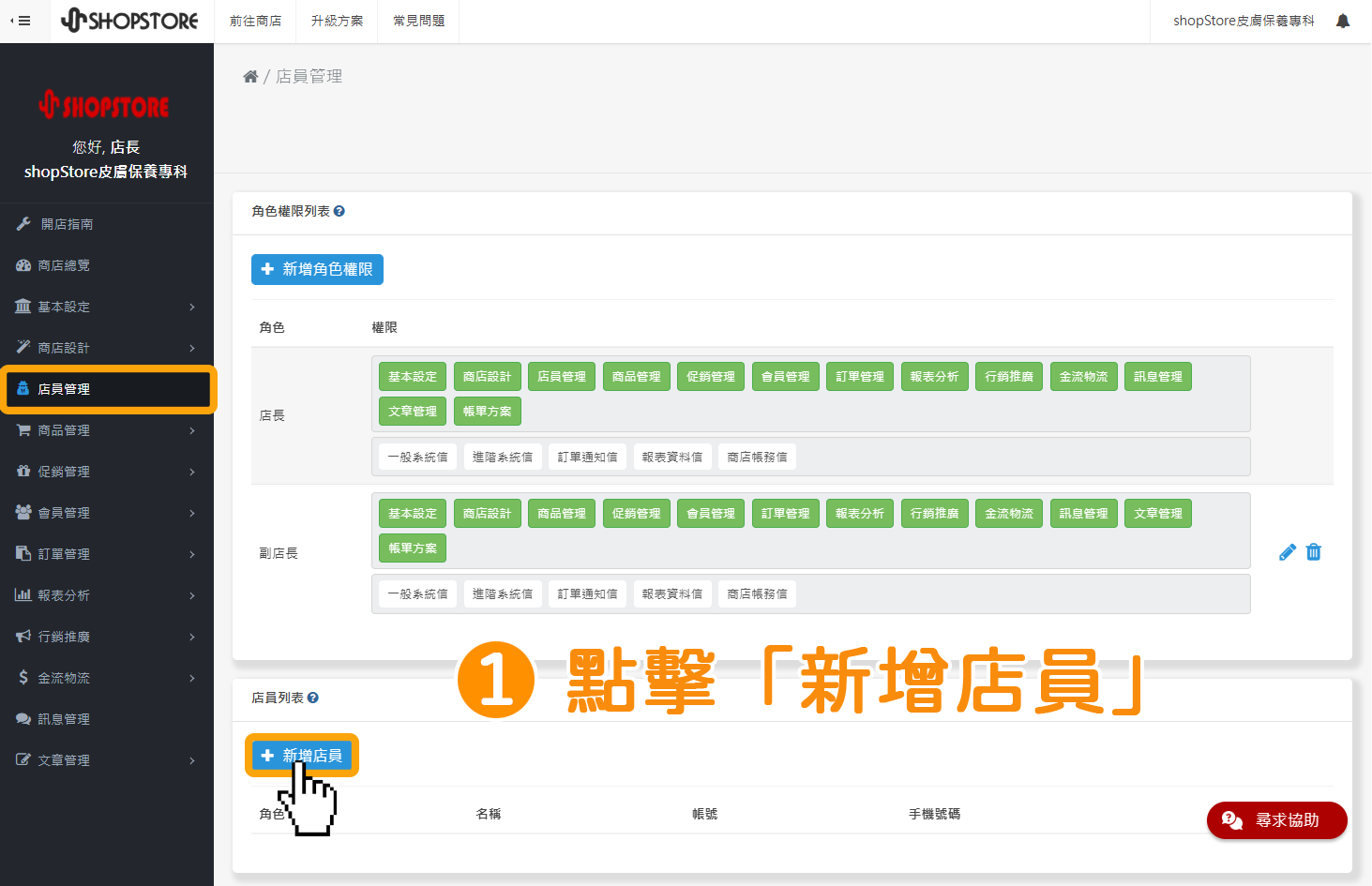Click the home breadcrumb icon
Image resolution: width=1372 pixels, height=886 pixels.
250,77
